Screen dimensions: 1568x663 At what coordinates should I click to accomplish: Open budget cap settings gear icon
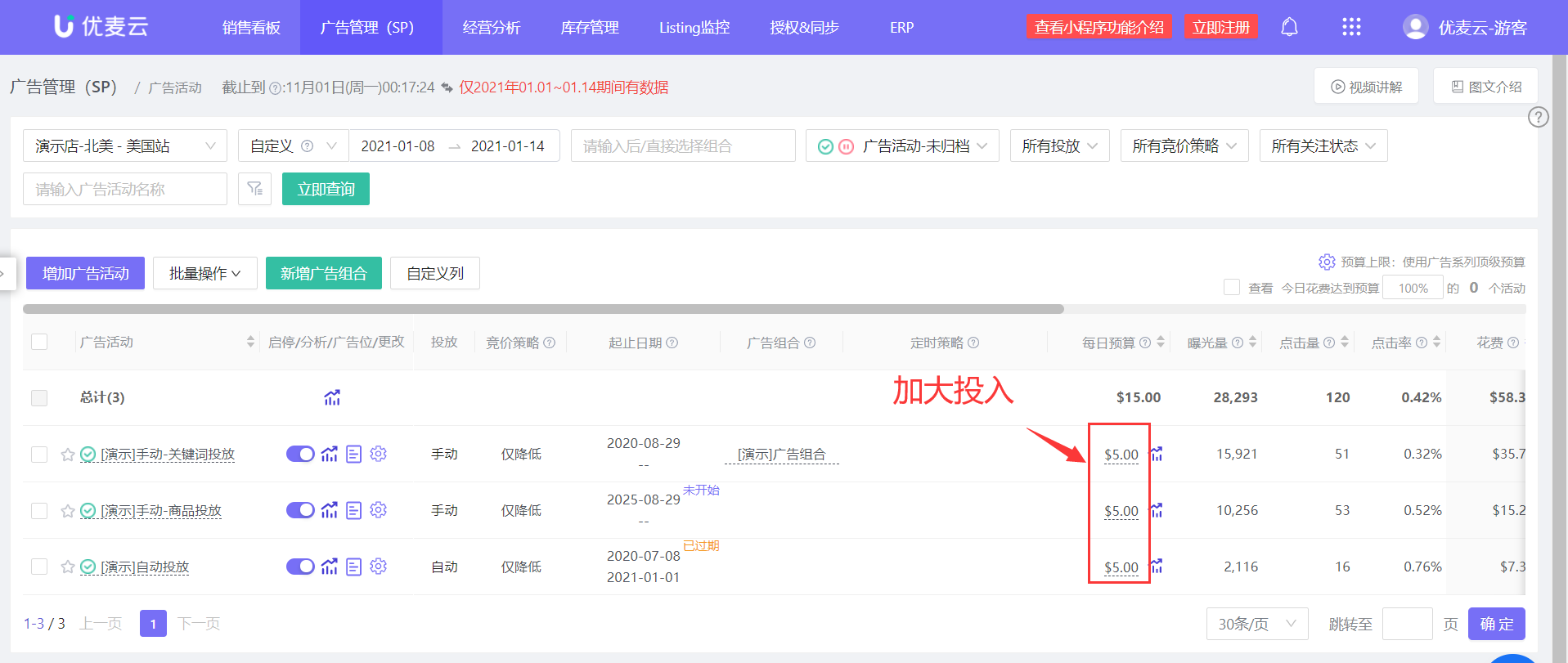1326,262
